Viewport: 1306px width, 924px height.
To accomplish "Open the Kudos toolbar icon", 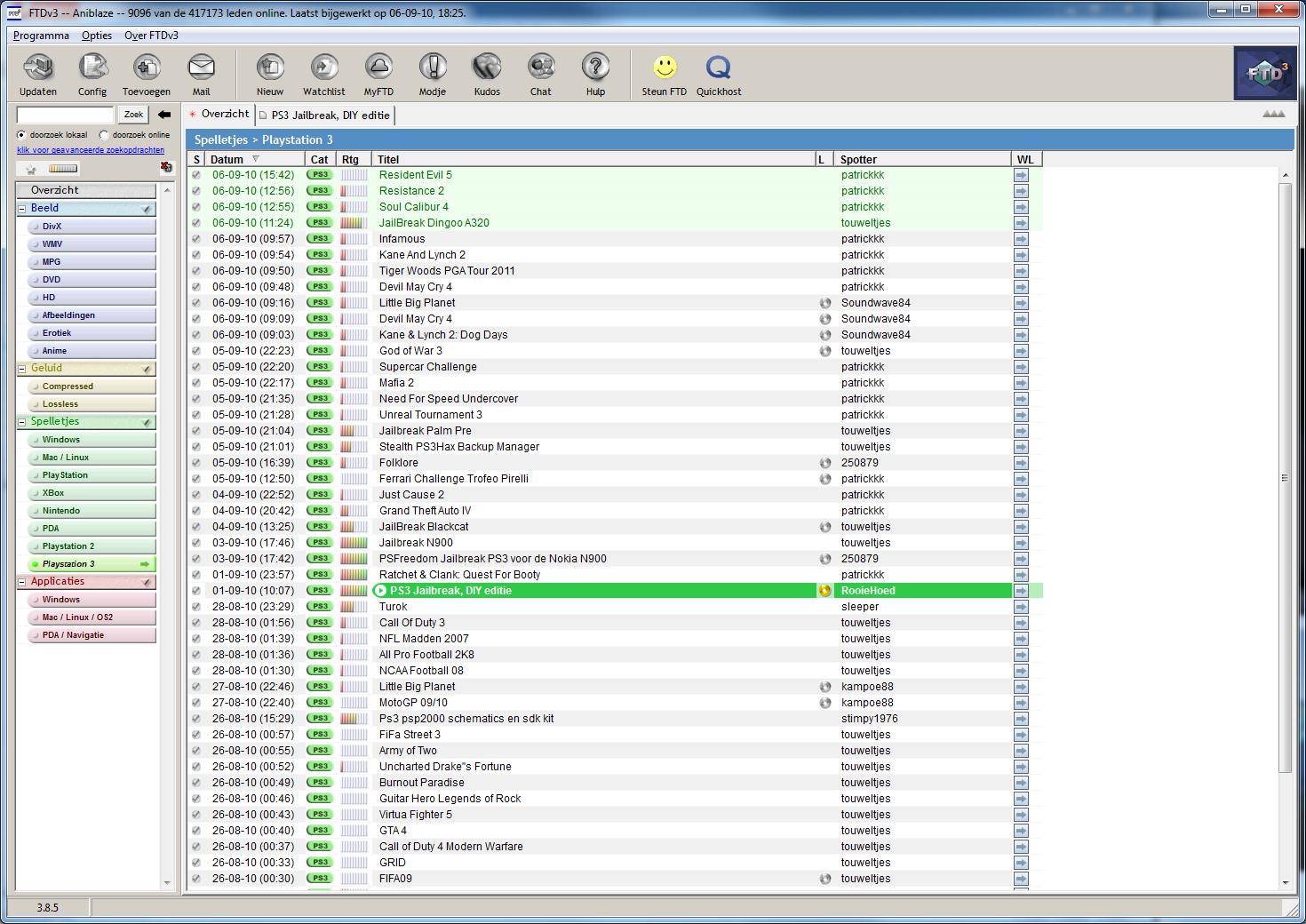I will 487,68.
